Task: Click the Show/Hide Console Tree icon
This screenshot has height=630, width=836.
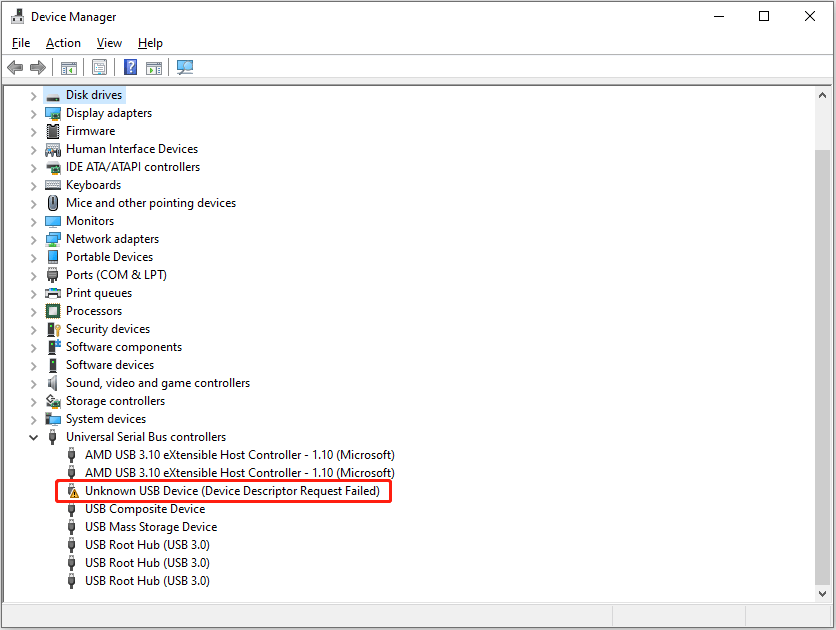Action: (67, 67)
